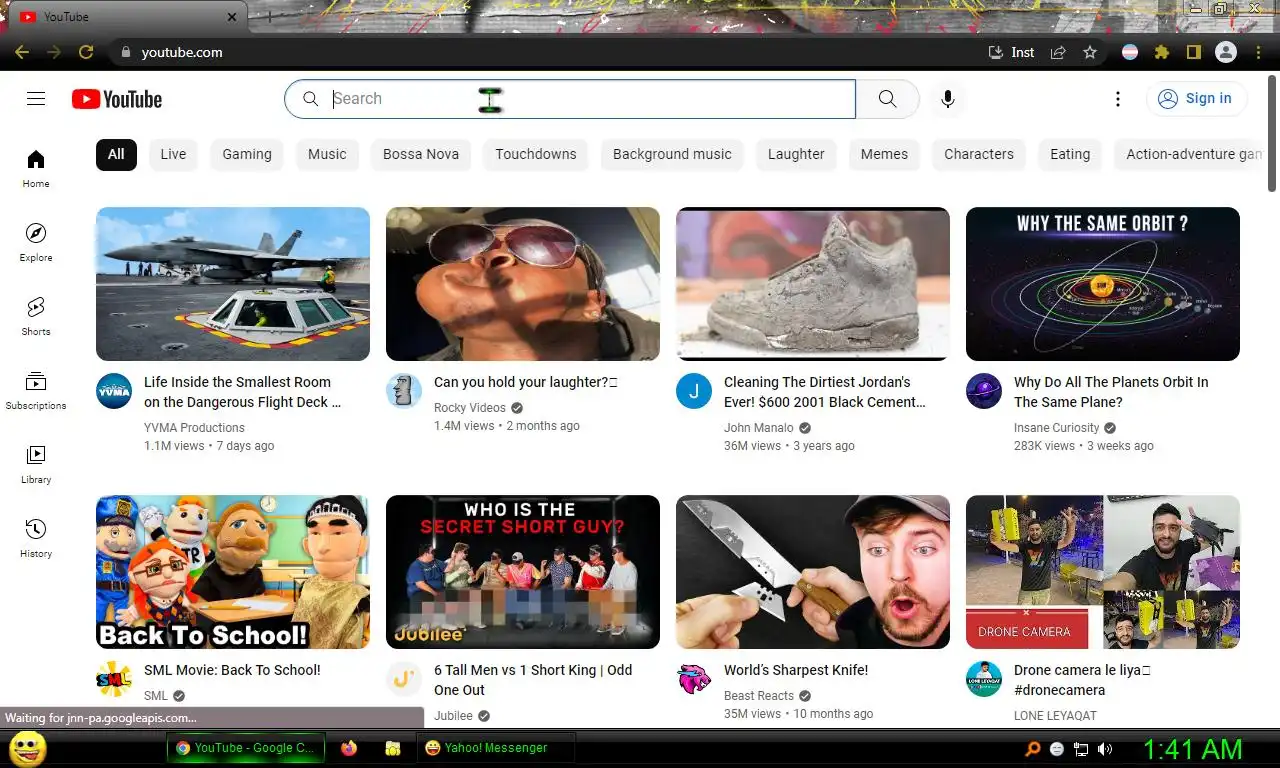1280x768 pixels.
Task: Select the Characters filter chip
Action: 979,154
